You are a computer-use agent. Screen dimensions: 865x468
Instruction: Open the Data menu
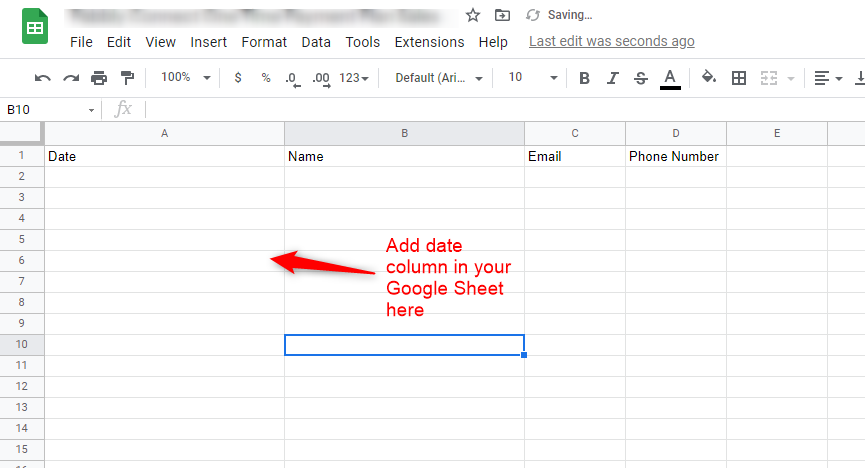pyautogui.click(x=316, y=42)
